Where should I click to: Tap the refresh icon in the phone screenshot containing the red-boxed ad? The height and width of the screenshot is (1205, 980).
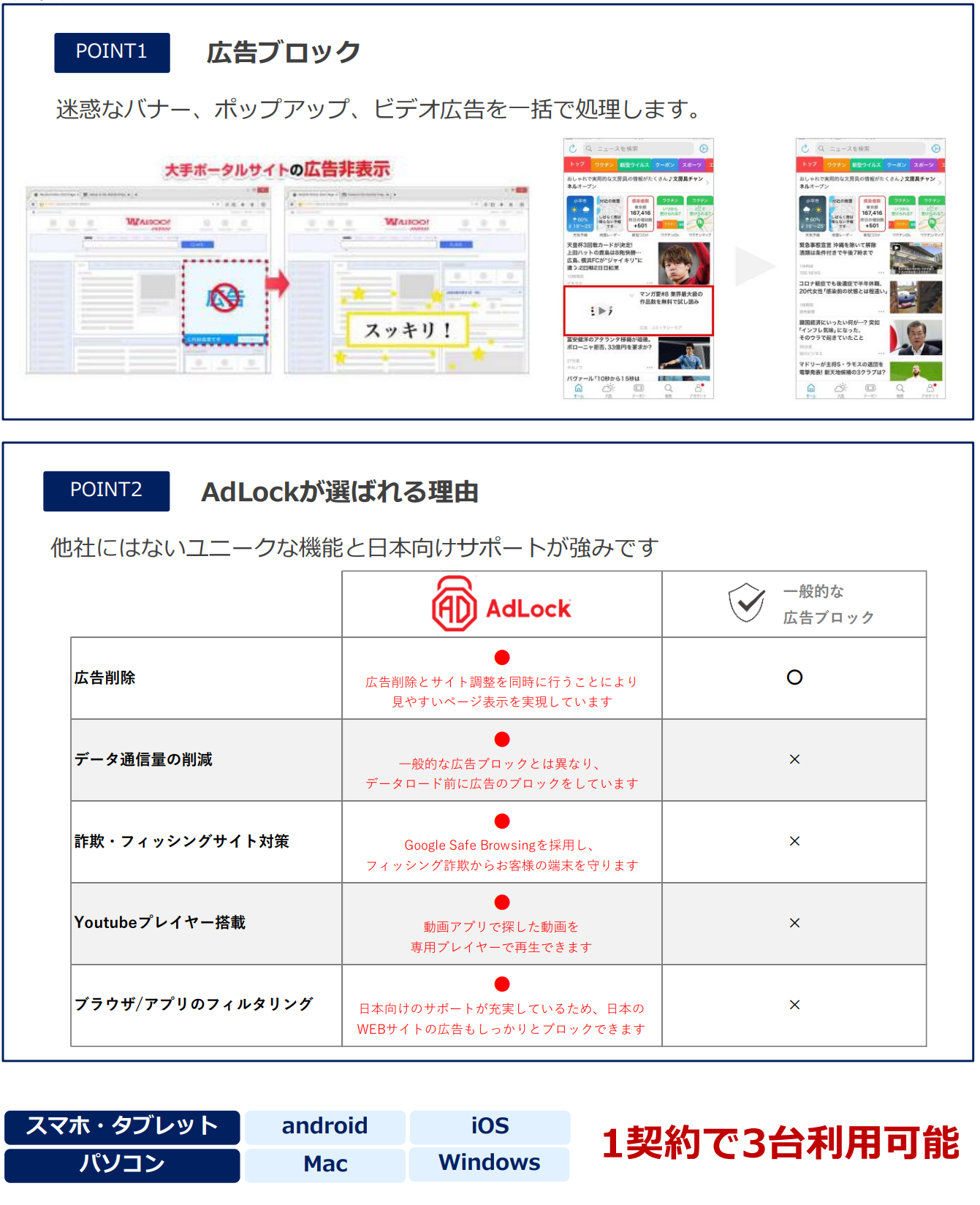click(x=573, y=148)
